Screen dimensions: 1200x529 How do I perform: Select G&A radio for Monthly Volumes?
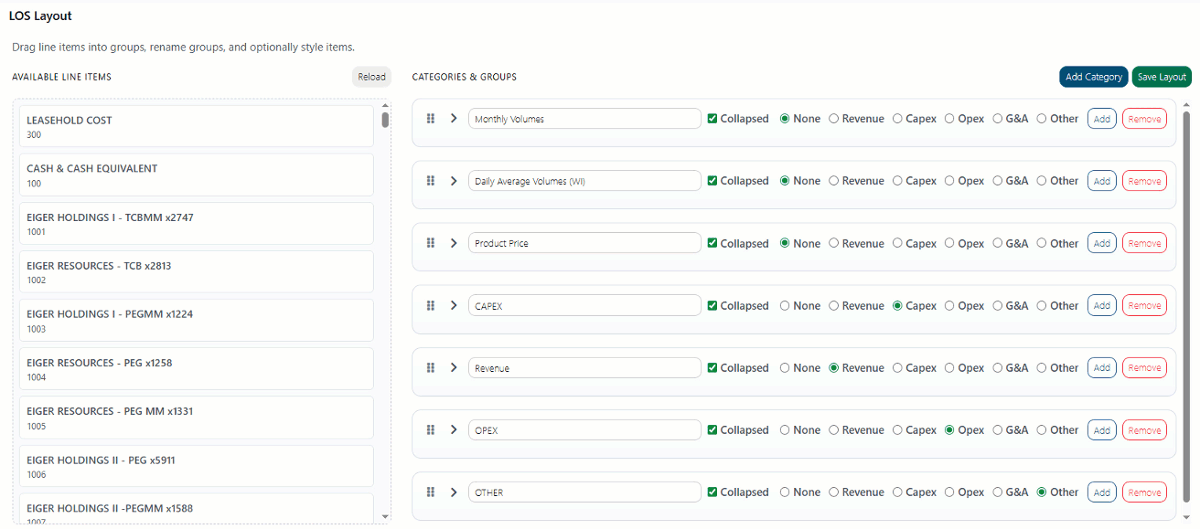click(x=997, y=118)
